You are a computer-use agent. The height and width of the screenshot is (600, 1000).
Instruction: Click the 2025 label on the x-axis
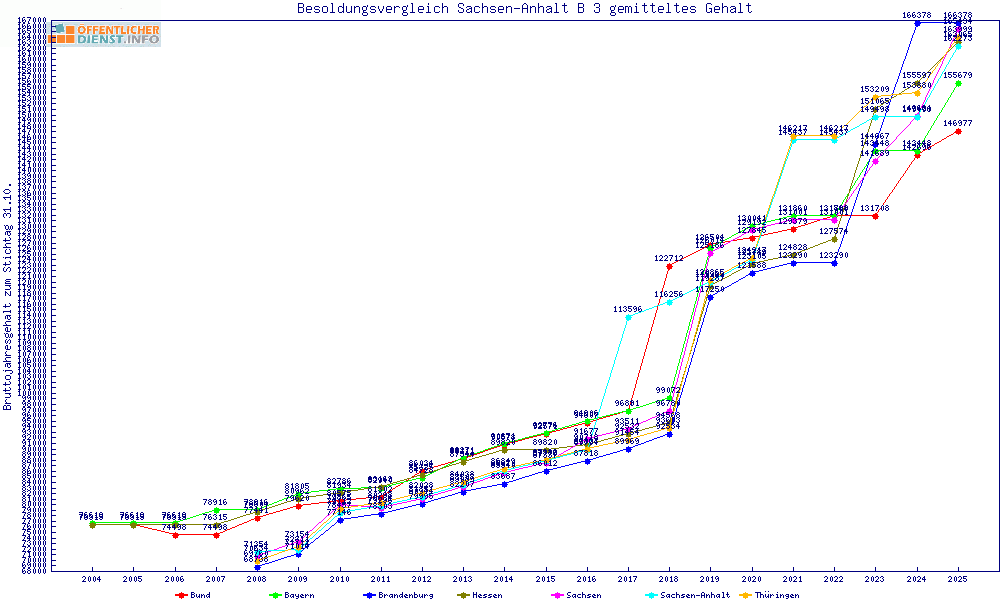point(958,579)
